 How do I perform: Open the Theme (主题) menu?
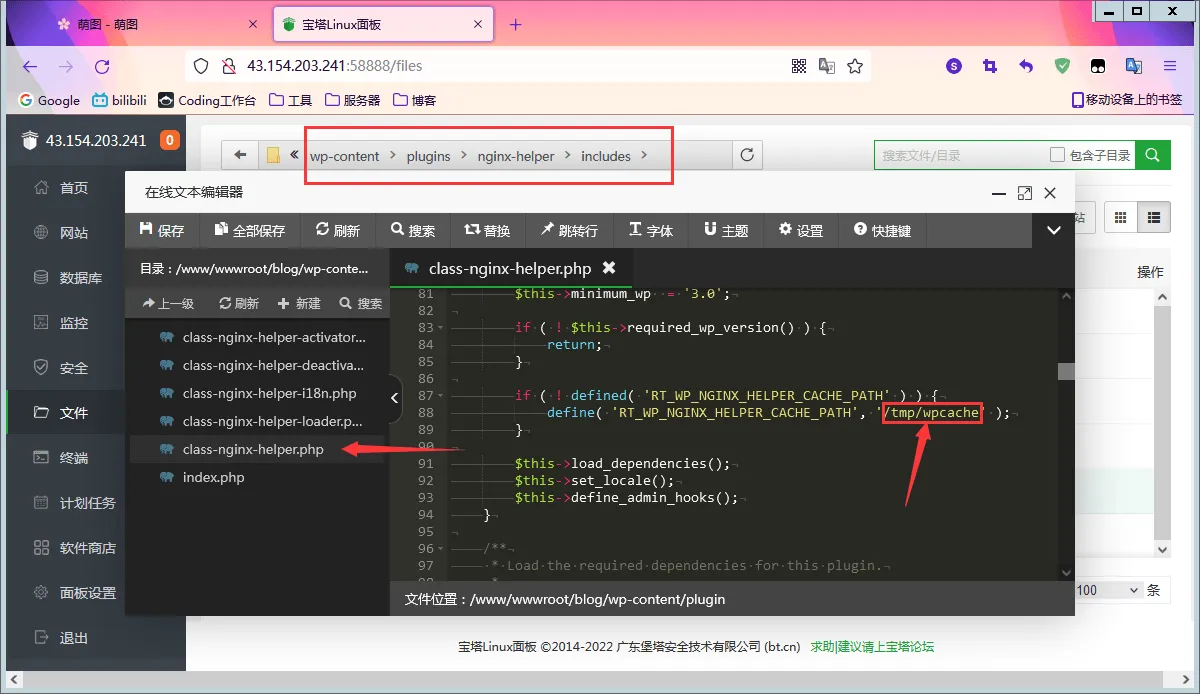click(726, 230)
